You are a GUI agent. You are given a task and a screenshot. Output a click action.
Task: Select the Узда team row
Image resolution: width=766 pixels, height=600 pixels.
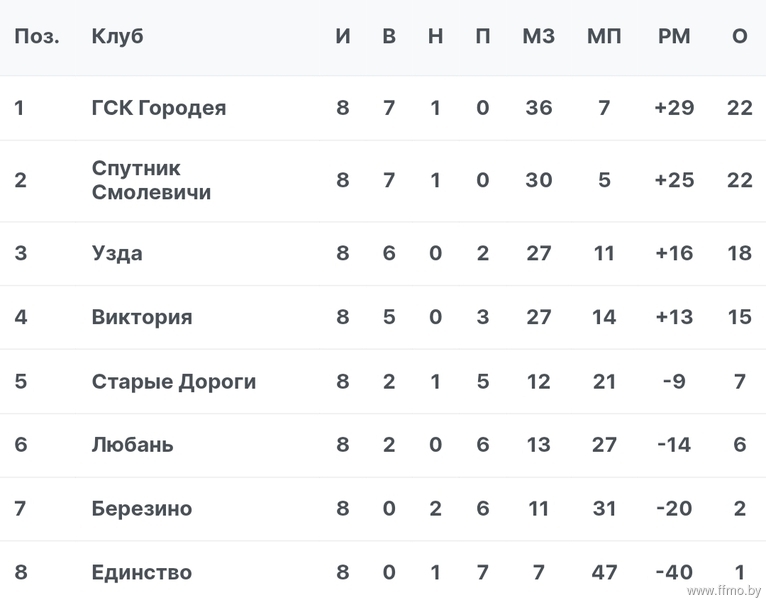(x=383, y=254)
